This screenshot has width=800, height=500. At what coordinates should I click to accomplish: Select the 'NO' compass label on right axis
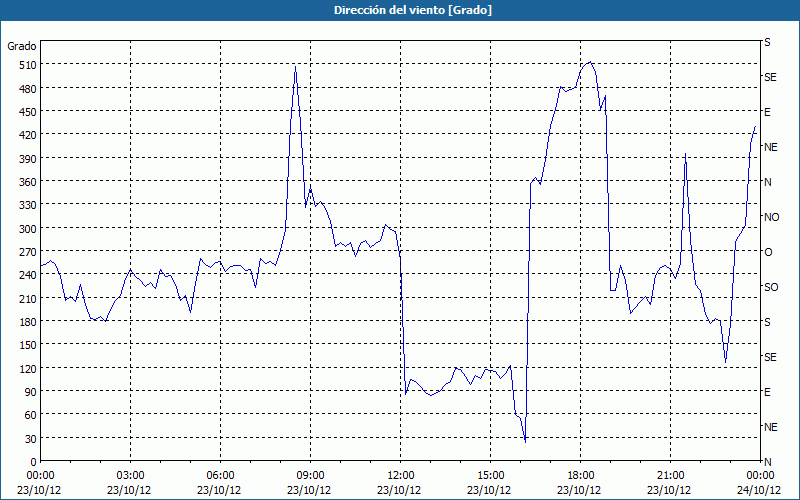(x=771, y=217)
